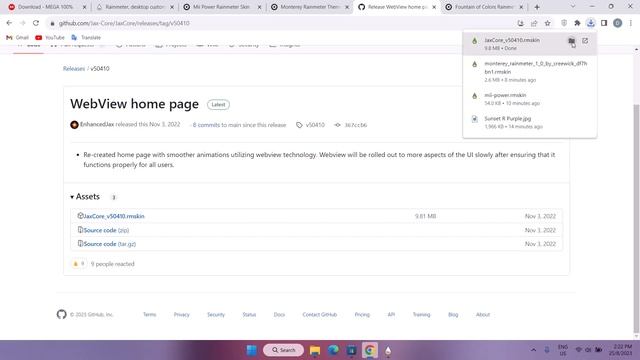640x360 pixels.
Task: Close the Release WebView home page tab
Action: point(434,7)
